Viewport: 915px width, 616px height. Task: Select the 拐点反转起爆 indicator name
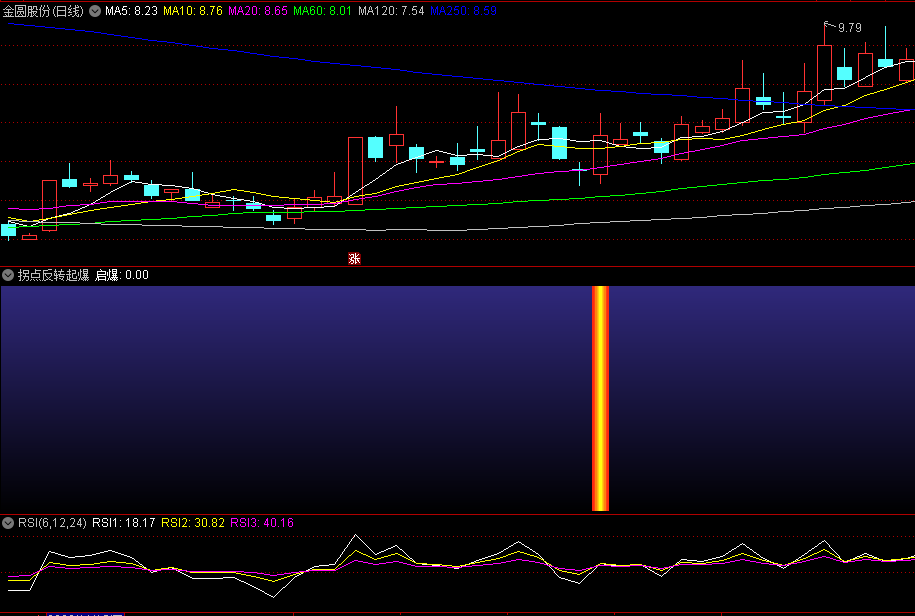click(54, 275)
